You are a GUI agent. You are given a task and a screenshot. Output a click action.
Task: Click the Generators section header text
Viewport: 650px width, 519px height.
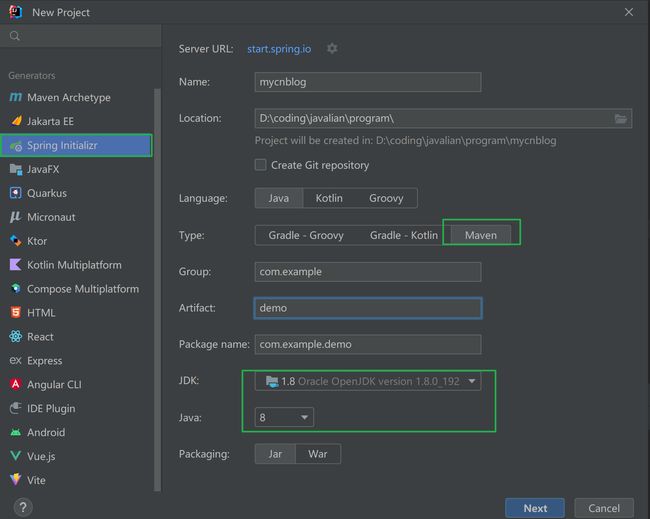coord(32,75)
